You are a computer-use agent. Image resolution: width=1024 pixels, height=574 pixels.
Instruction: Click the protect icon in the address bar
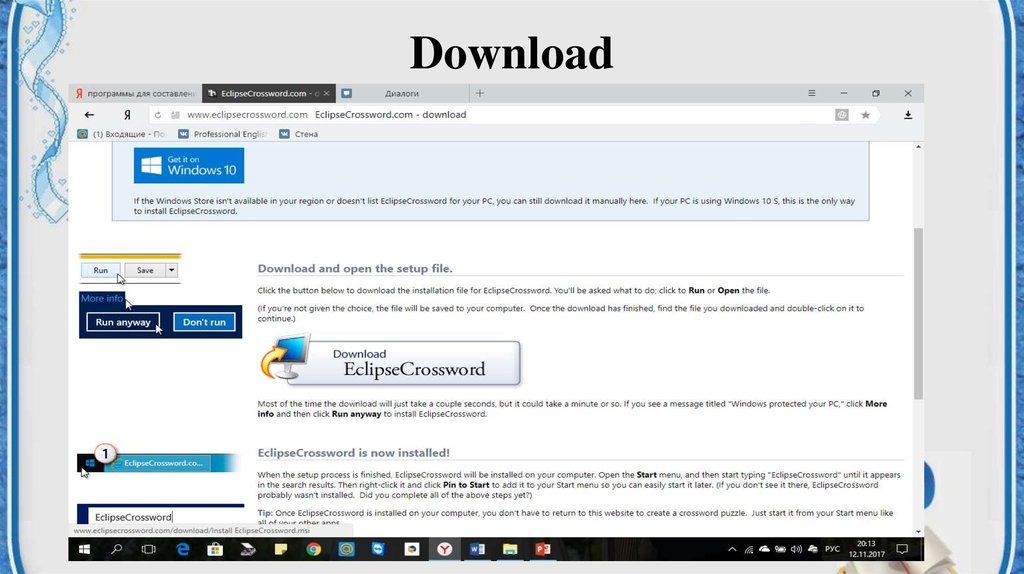pyautogui.click(x=842, y=115)
